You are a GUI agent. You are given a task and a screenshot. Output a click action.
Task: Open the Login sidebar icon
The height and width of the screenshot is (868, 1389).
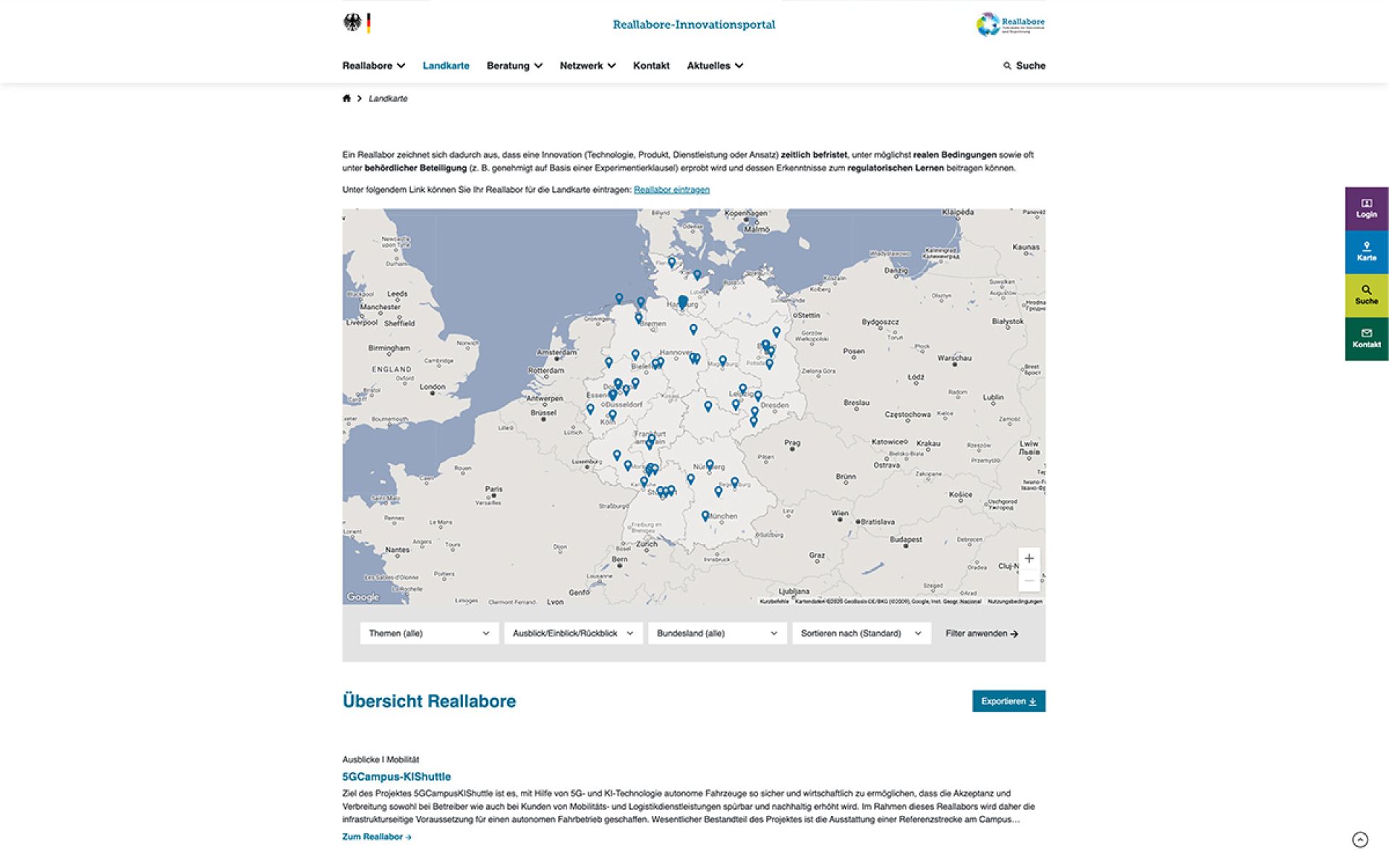[1366, 208]
